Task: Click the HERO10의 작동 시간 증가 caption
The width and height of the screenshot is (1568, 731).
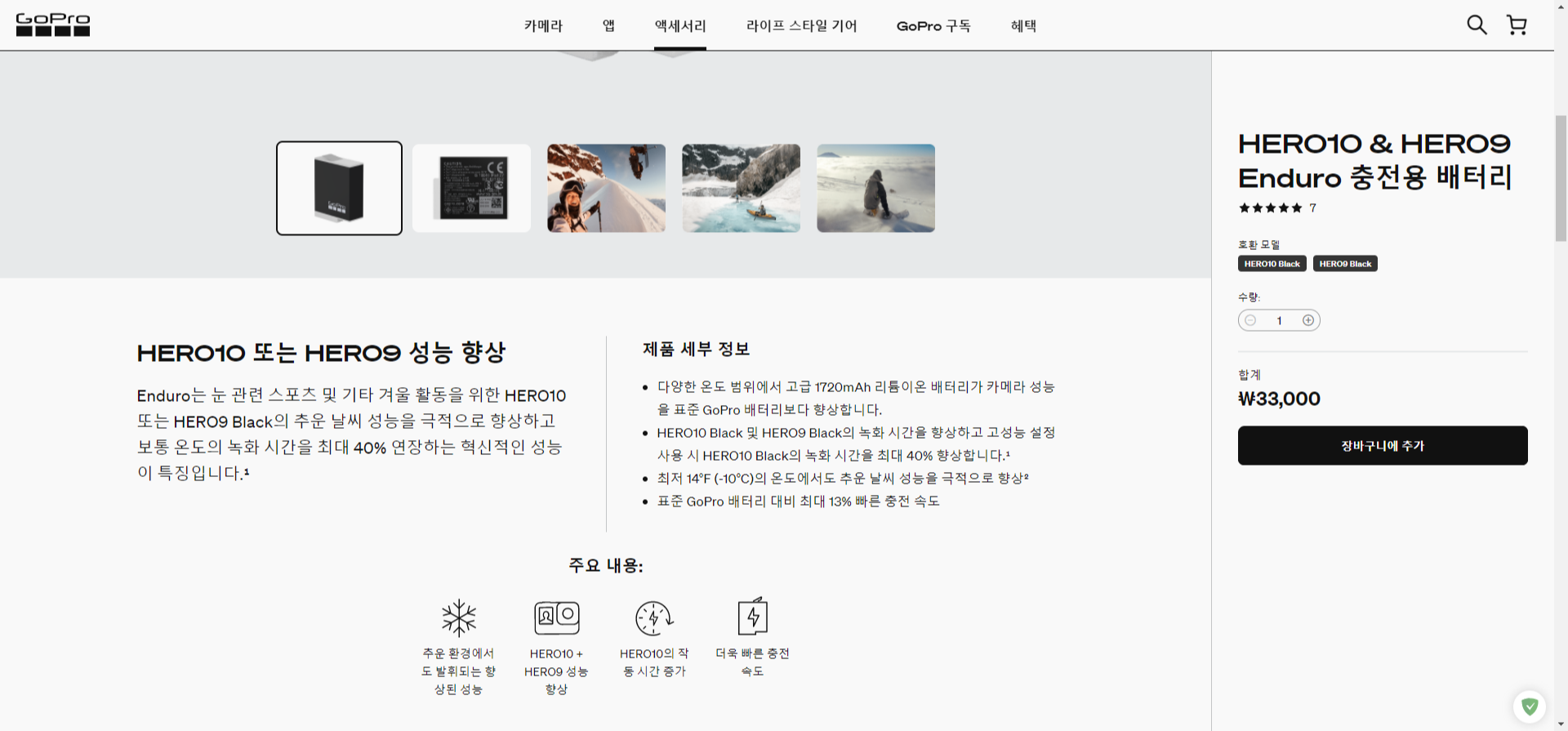Action: point(654,662)
